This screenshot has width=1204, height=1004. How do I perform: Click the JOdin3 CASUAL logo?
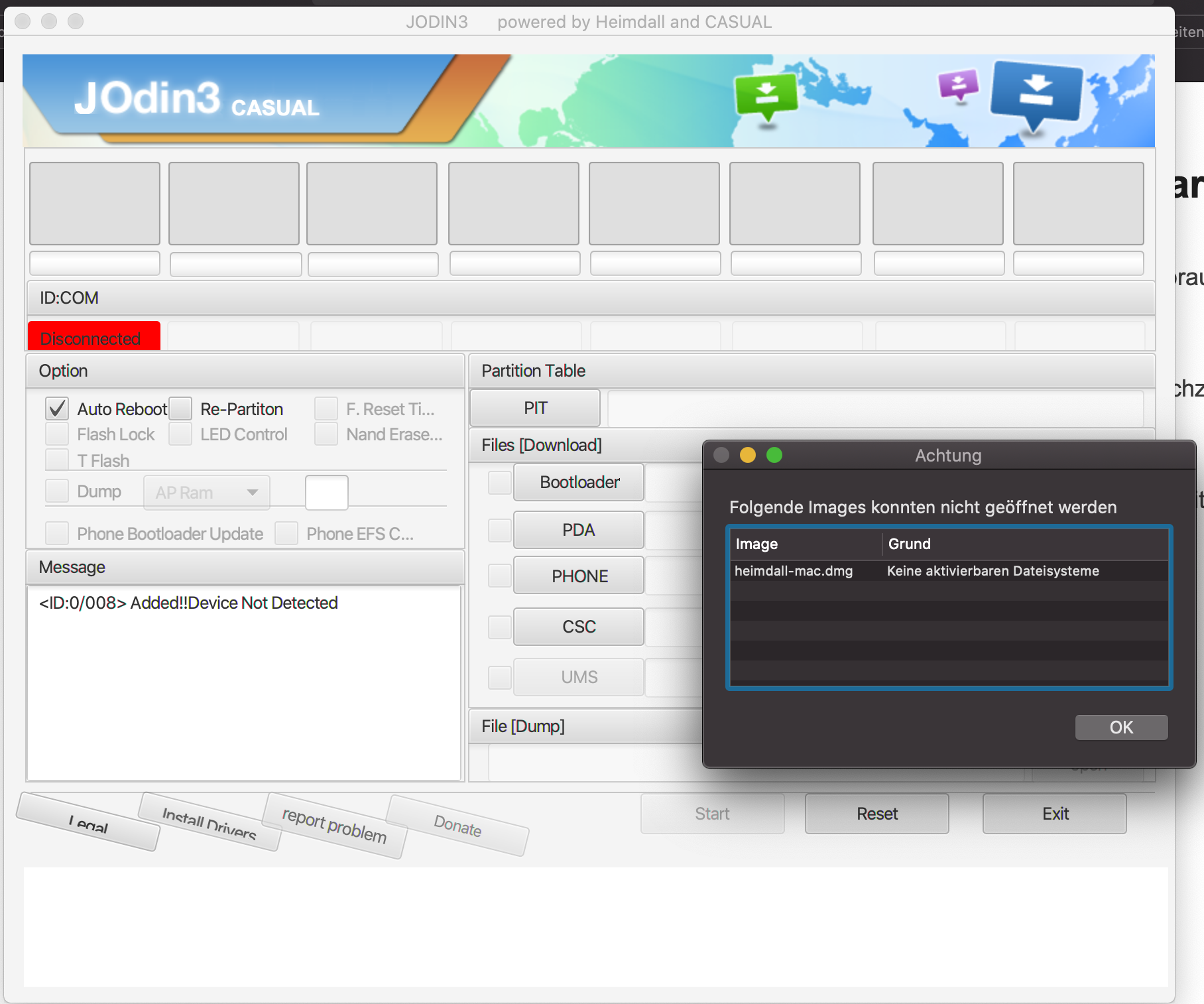click(x=197, y=99)
